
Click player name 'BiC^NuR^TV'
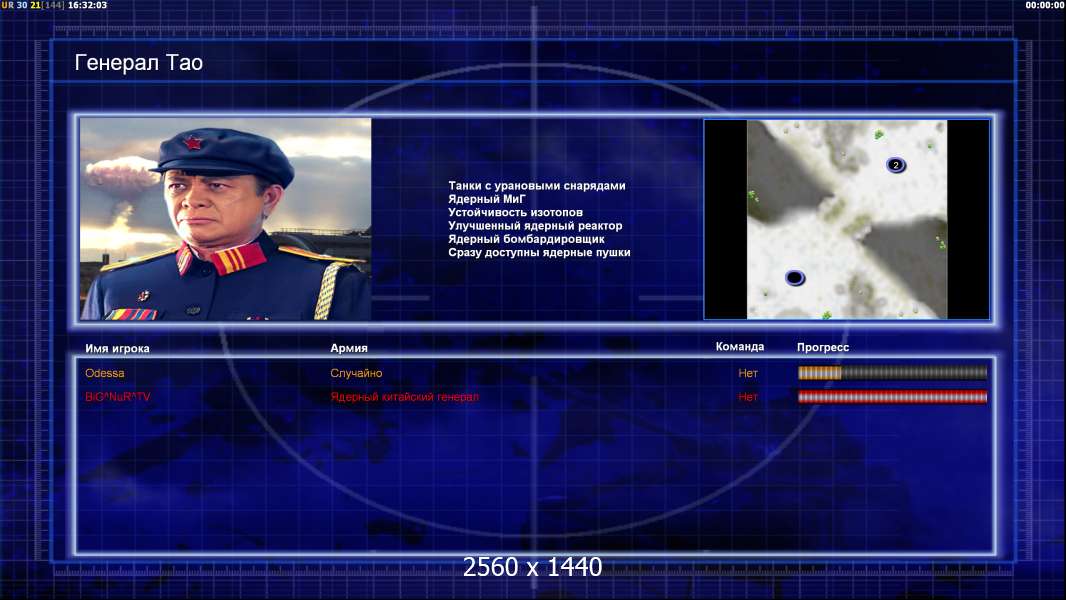[x=118, y=397]
